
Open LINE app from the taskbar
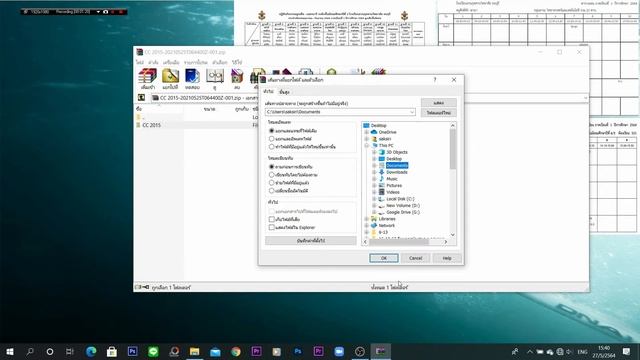tap(153, 351)
